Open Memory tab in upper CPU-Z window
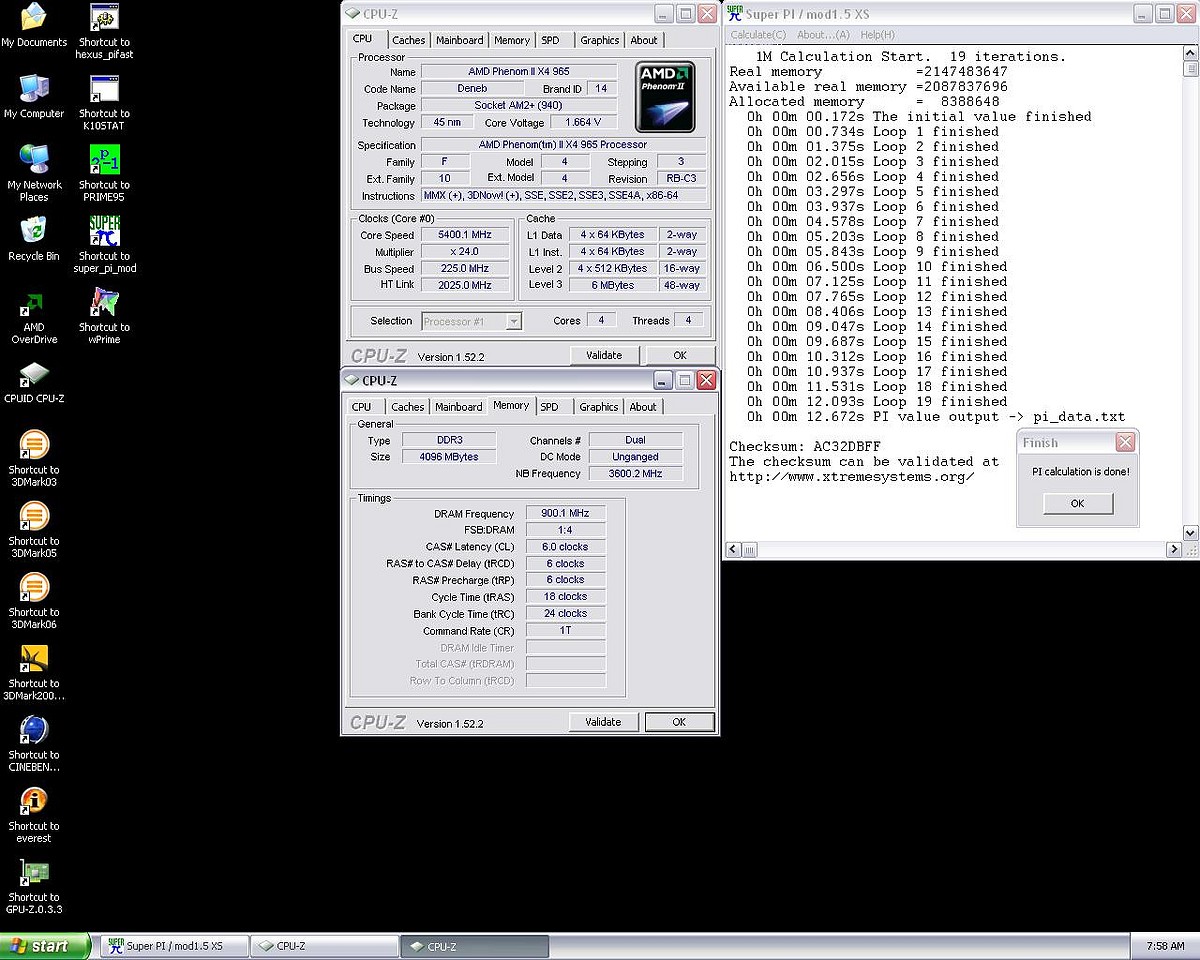Viewport: 1200px width, 960px height. (x=512, y=40)
